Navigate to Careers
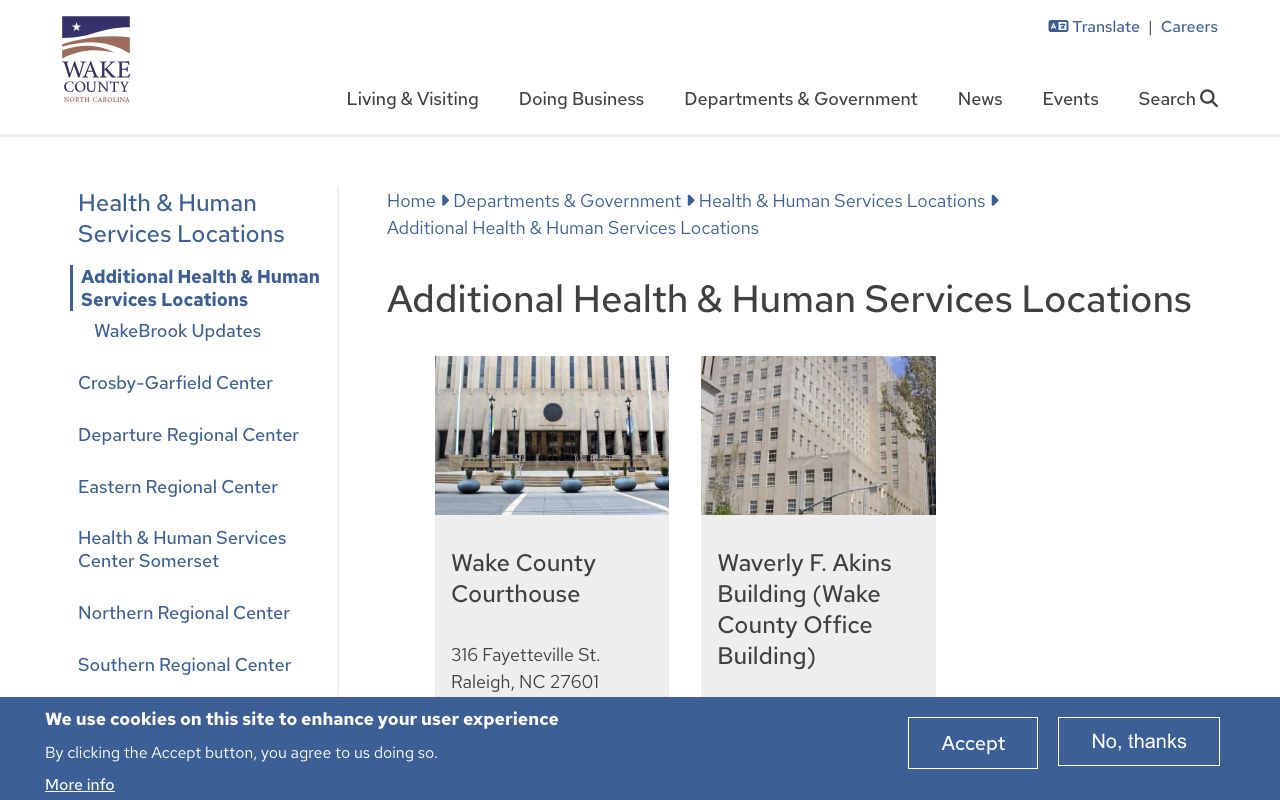Image resolution: width=1280 pixels, height=800 pixels. pos(1189,26)
